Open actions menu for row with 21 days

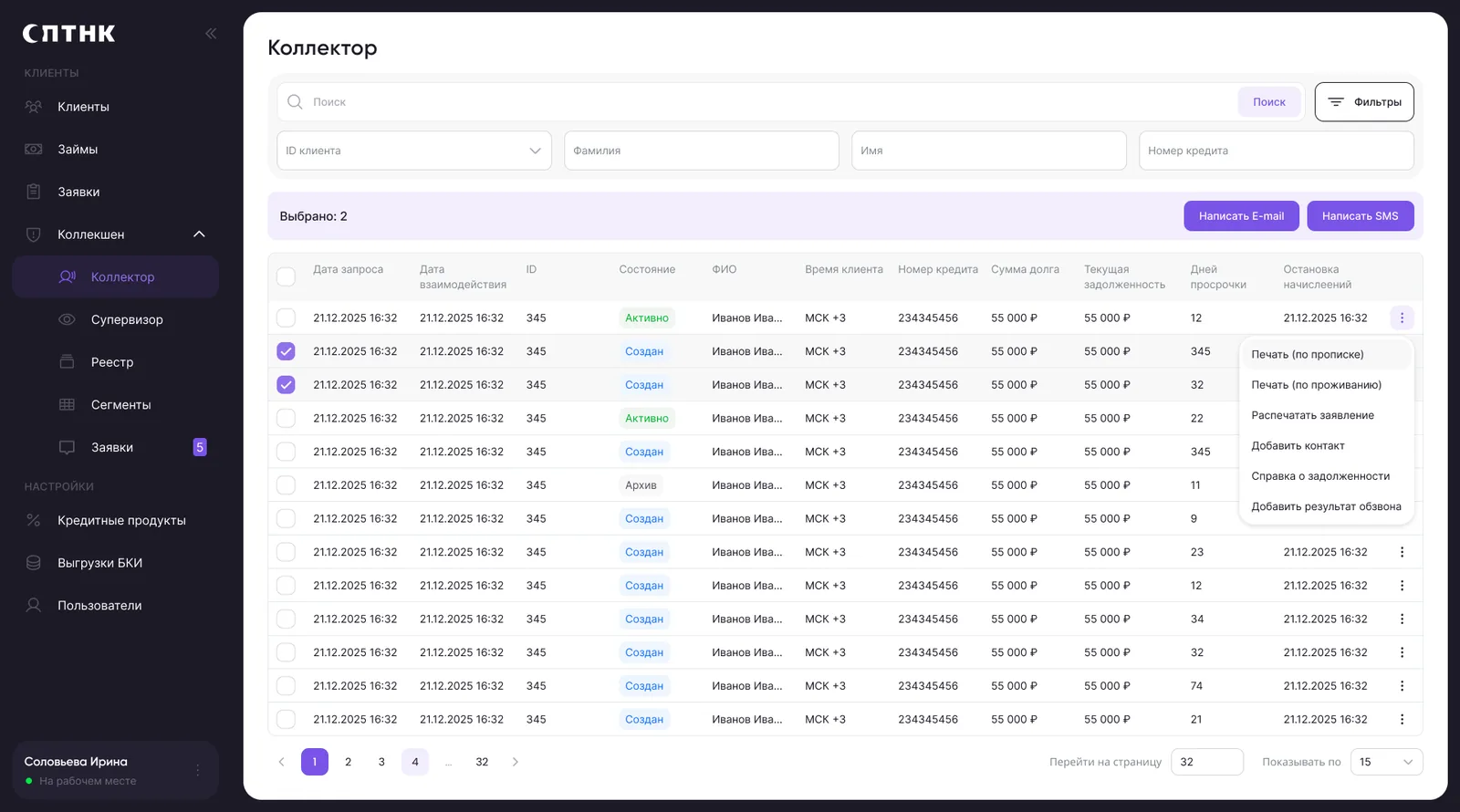(x=1403, y=719)
